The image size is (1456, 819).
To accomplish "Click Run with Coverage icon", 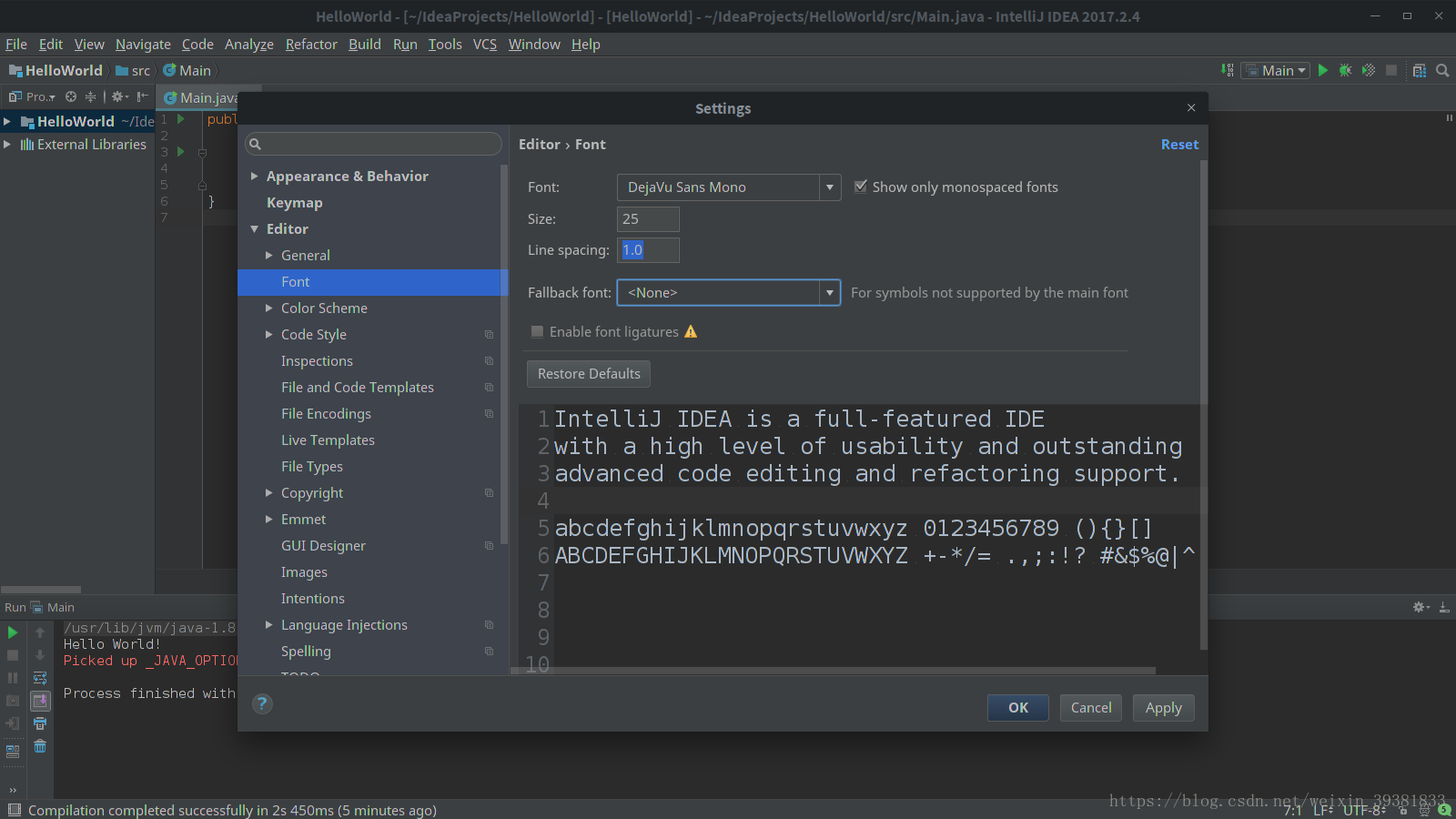I will [x=1368, y=70].
